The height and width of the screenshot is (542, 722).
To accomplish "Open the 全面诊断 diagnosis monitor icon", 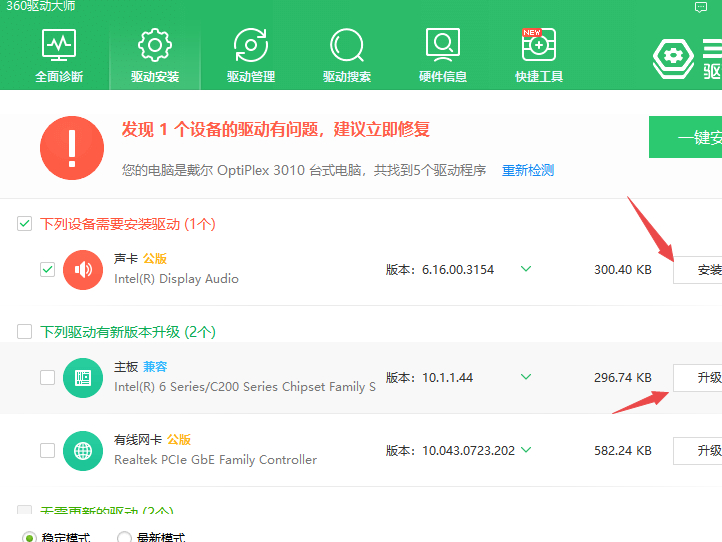I will pyautogui.click(x=59, y=45).
